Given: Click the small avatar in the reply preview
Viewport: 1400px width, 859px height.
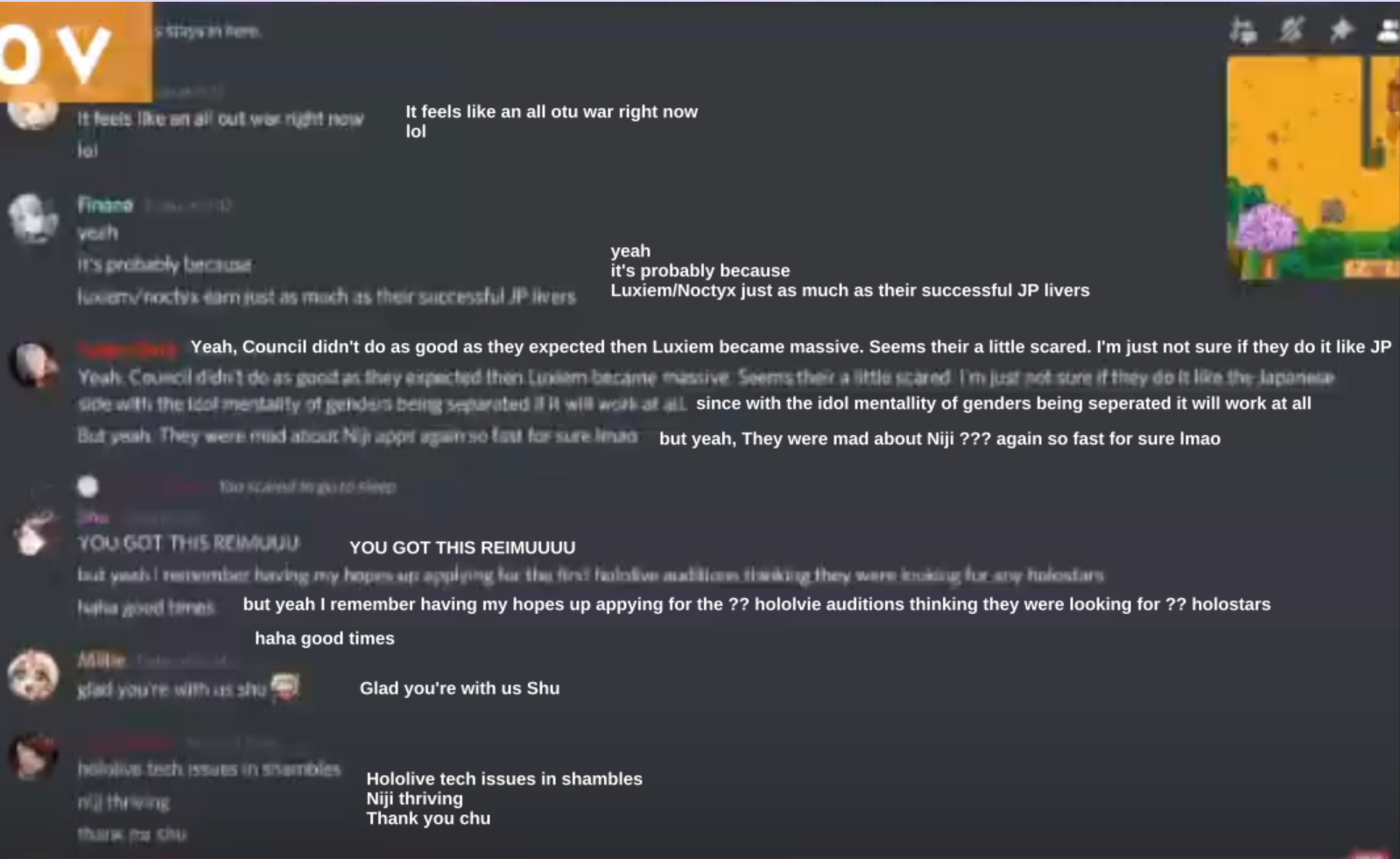Looking at the screenshot, I should (88, 486).
